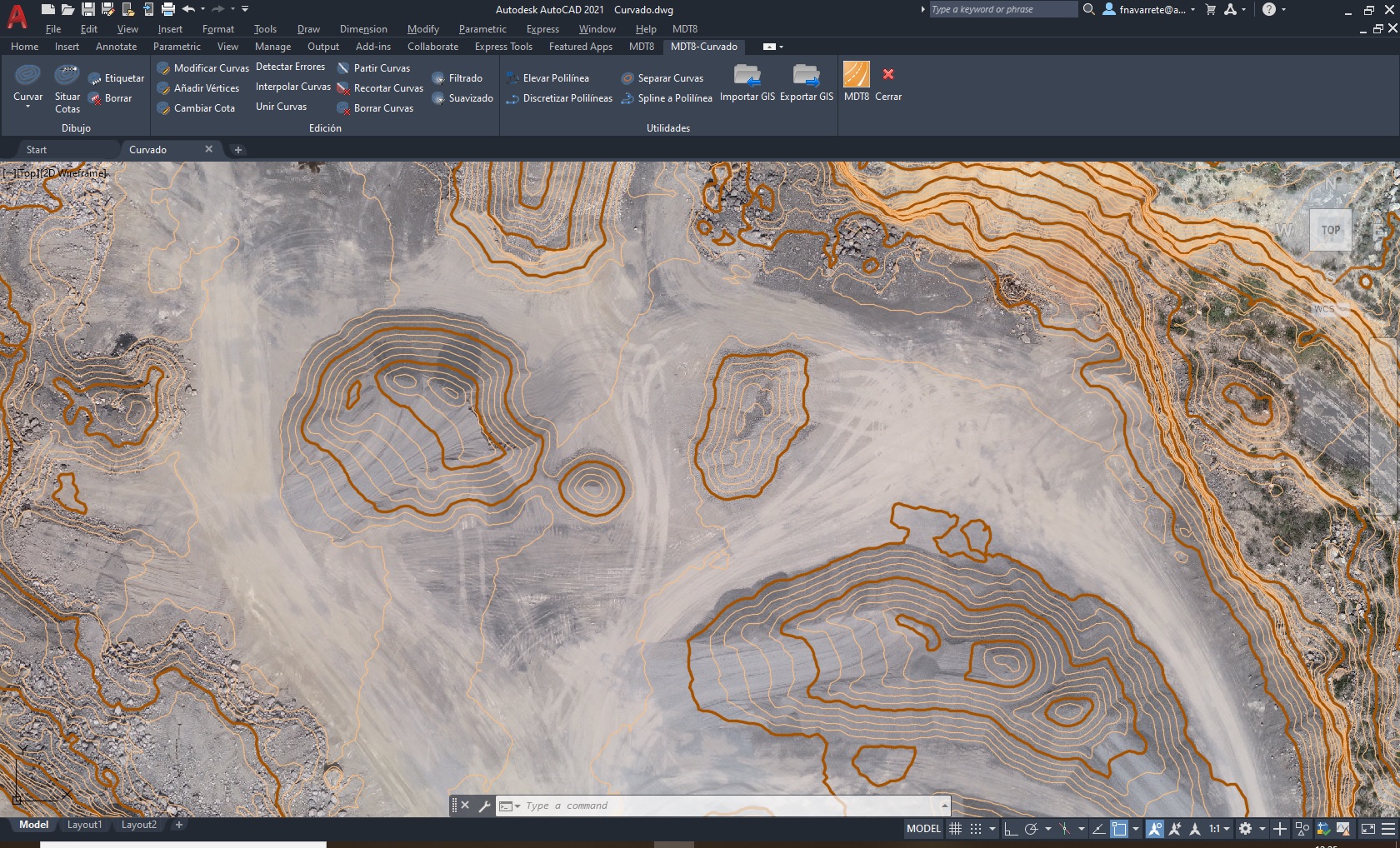
Task: Click the Filtrado tool
Action: 457,78
